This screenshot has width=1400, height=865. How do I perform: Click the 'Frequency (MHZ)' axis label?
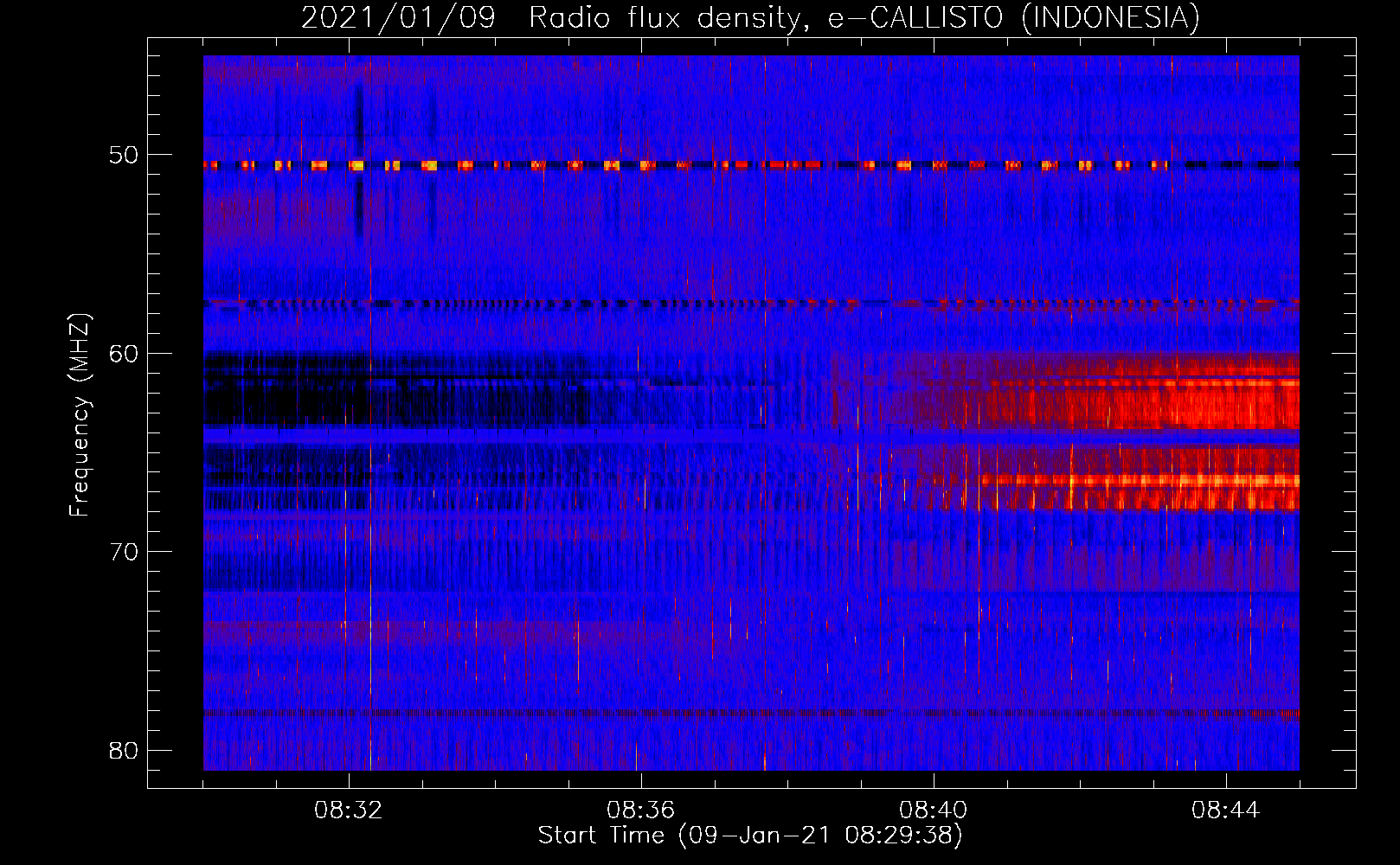80,415
